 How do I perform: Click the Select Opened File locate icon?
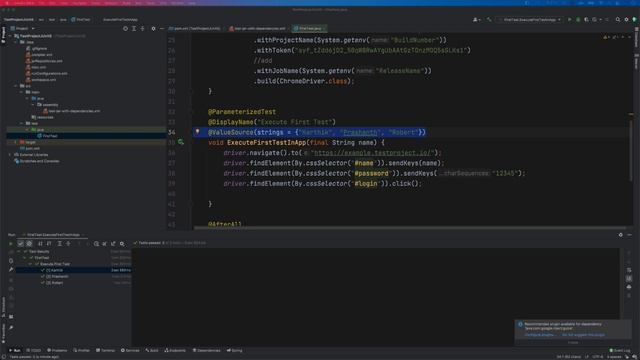[125, 29]
